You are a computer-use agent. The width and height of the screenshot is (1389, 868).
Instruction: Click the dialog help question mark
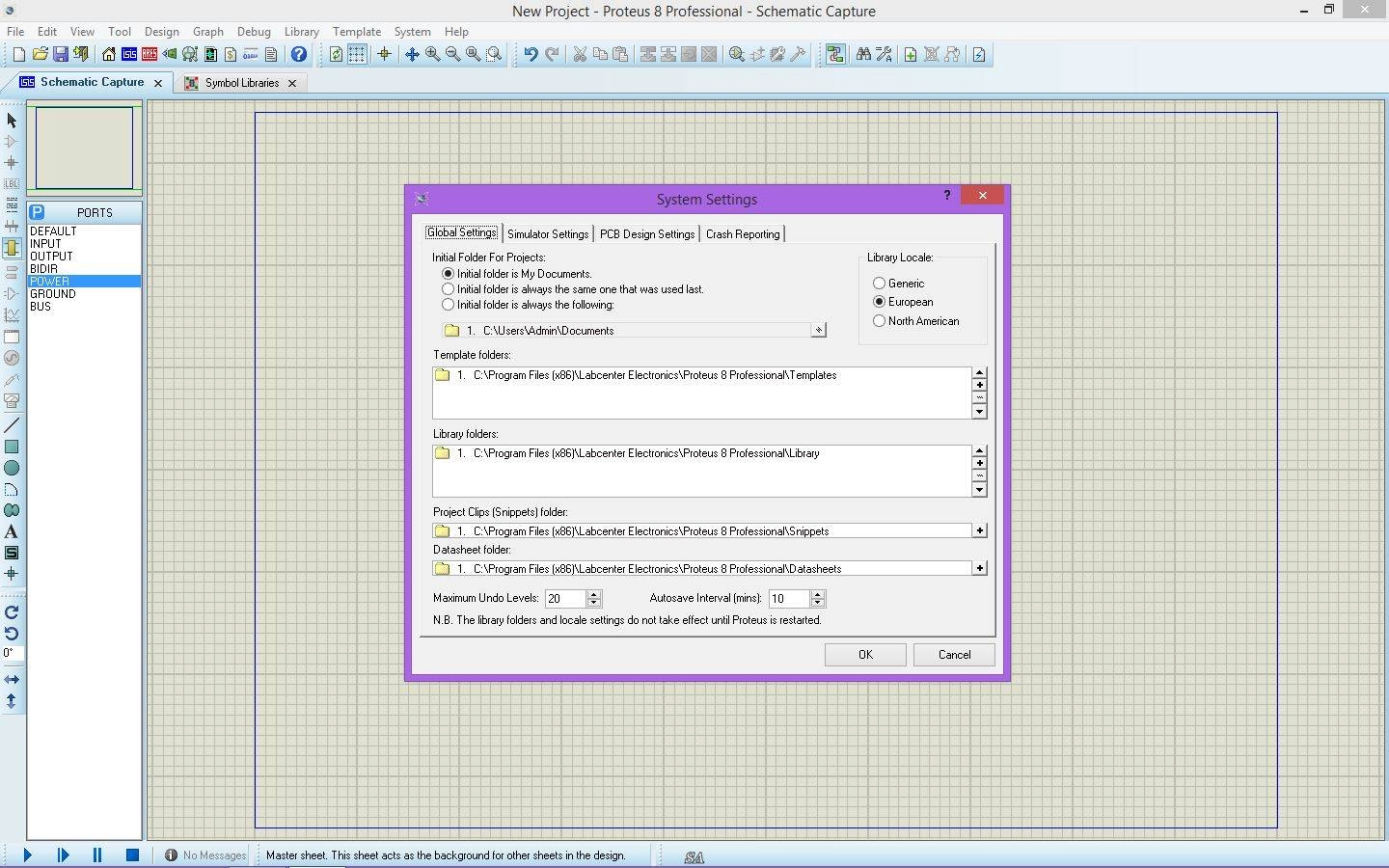pyautogui.click(x=946, y=195)
